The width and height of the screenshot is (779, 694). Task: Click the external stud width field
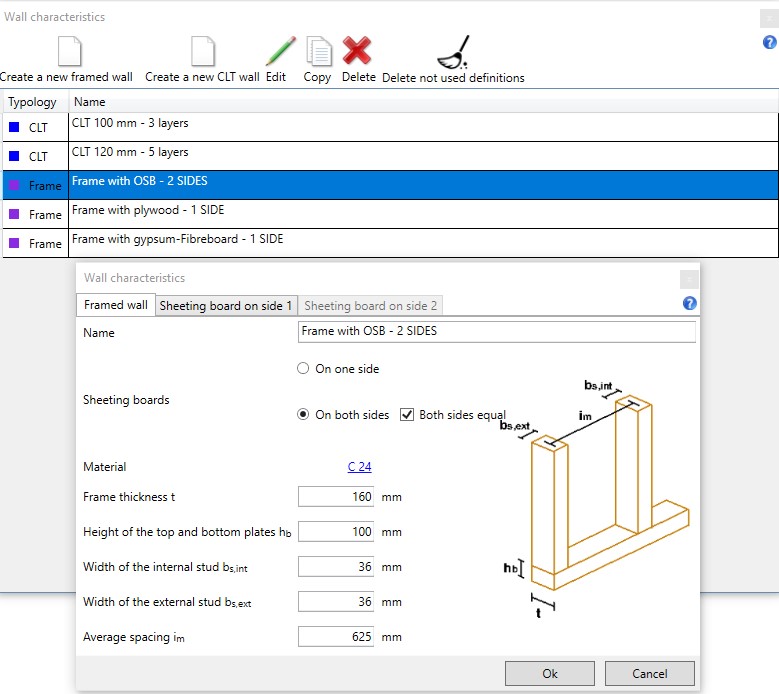tap(336, 602)
